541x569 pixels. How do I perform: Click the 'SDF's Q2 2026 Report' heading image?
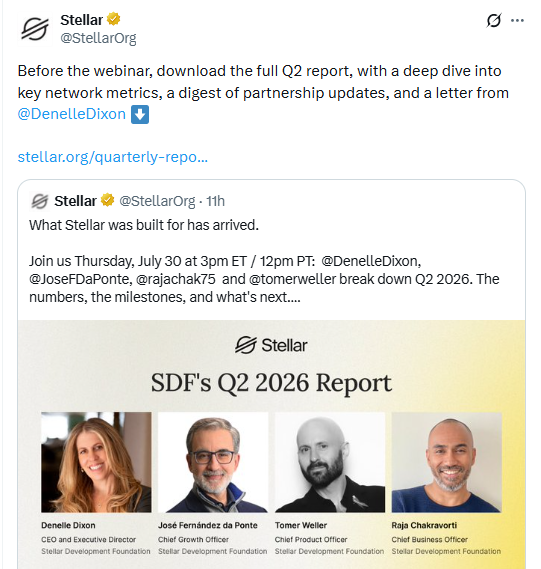(271, 382)
